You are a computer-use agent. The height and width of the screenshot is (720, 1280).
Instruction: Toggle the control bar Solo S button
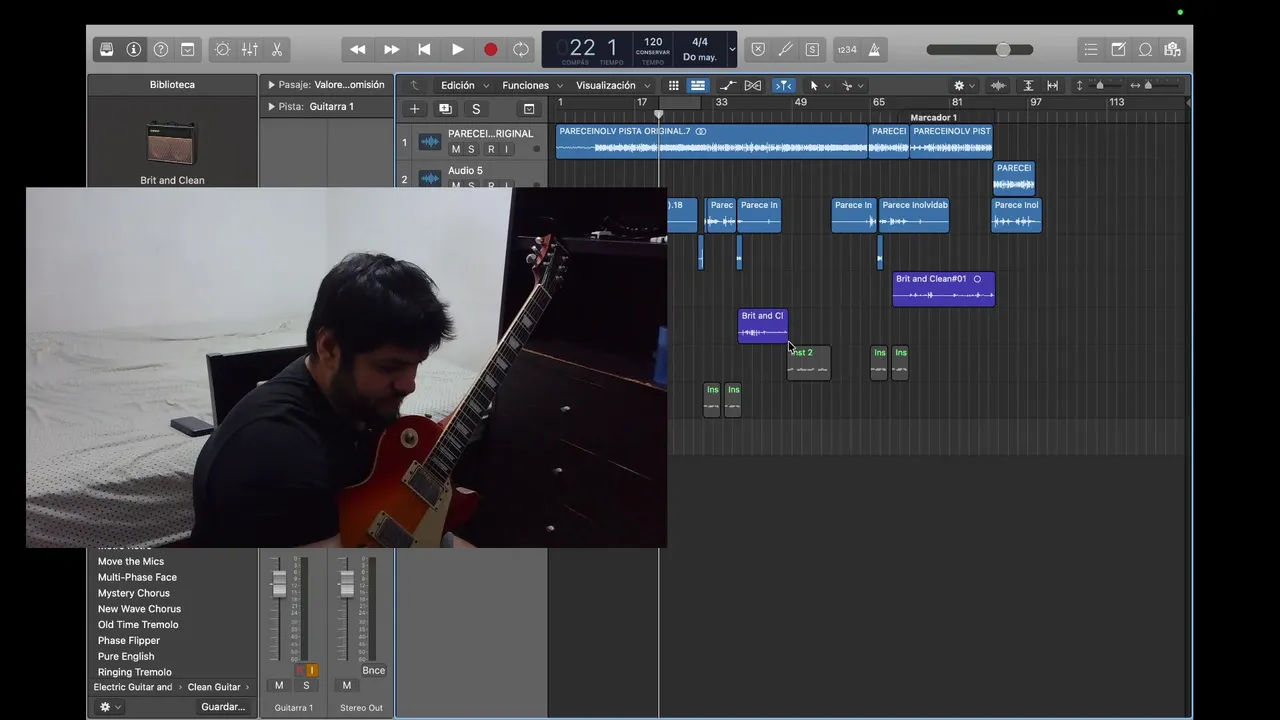812,49
